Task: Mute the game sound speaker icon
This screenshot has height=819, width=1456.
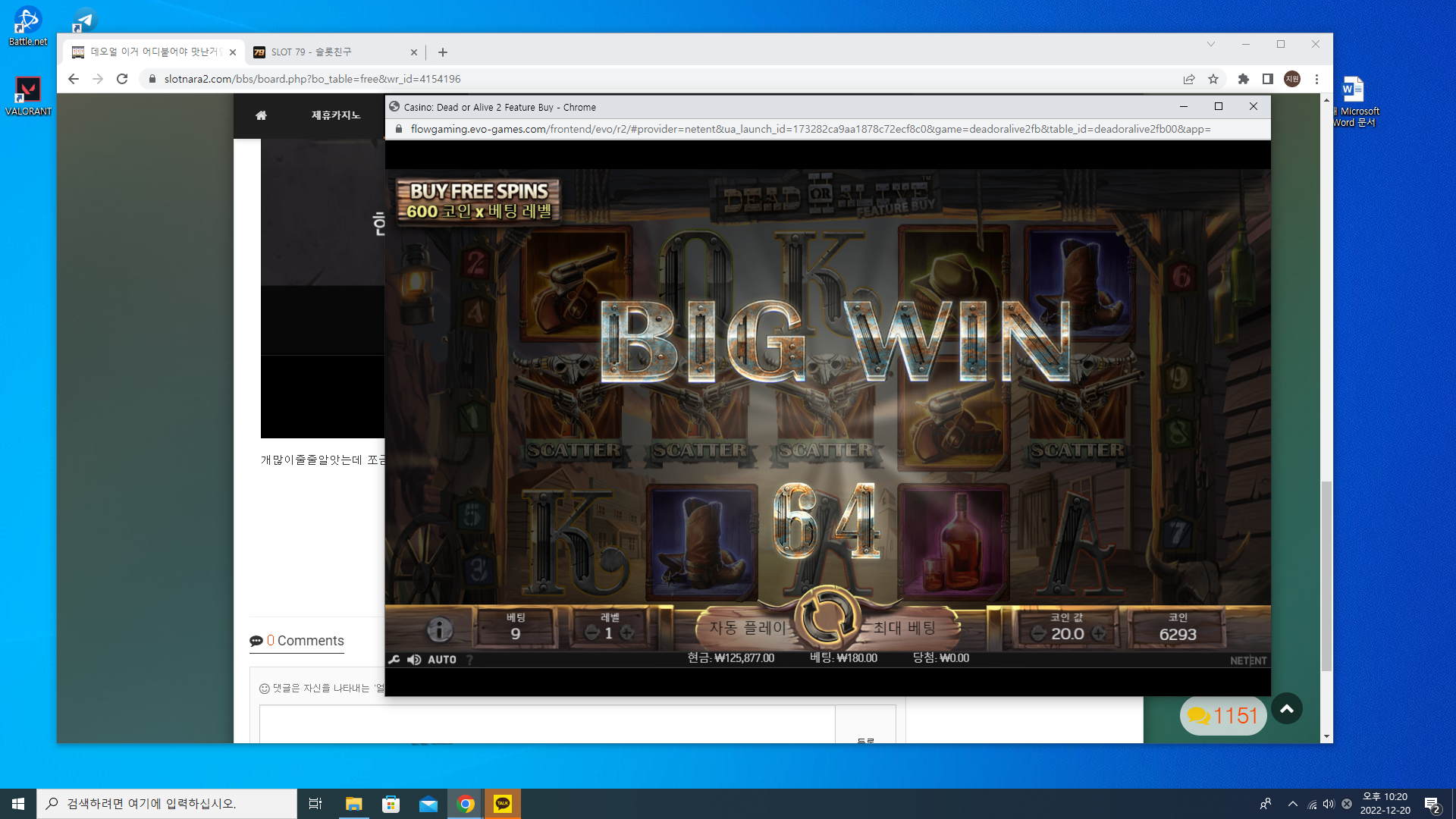Action: (414, 660)
